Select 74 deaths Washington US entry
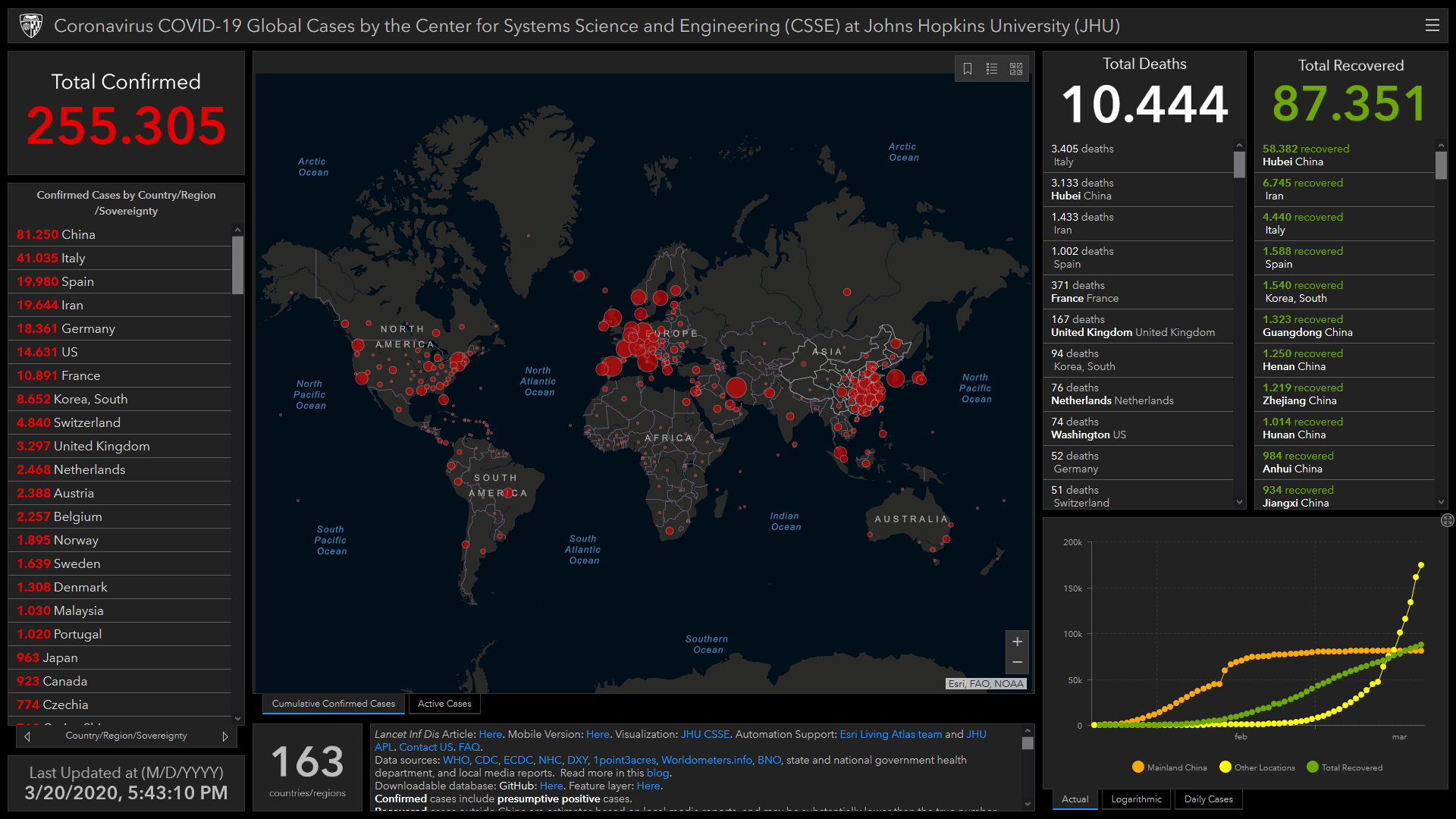The width and height of the screenshot is (1456, 819). tap(1139, 428)
